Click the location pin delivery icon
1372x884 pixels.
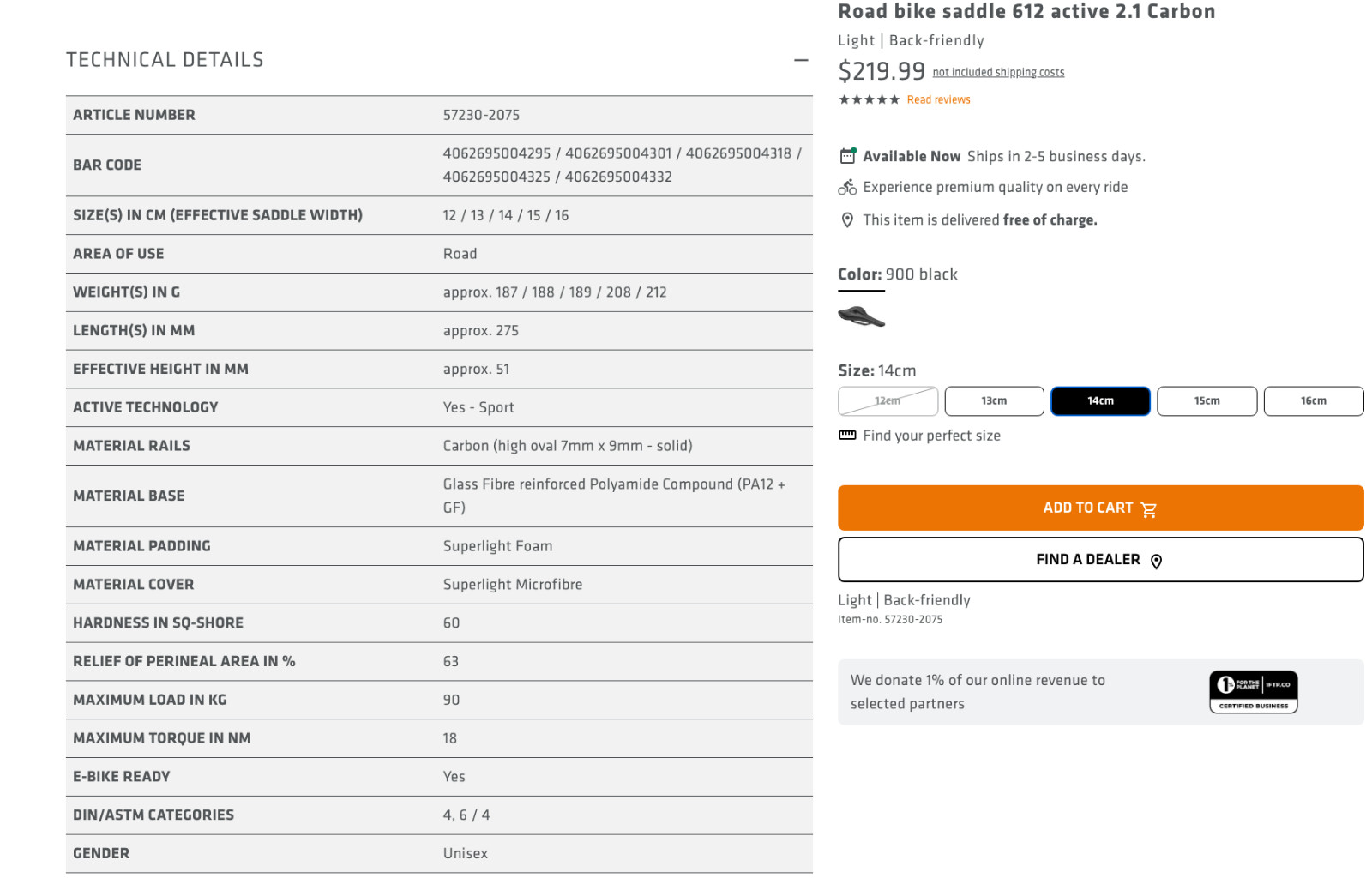point(847,220)
